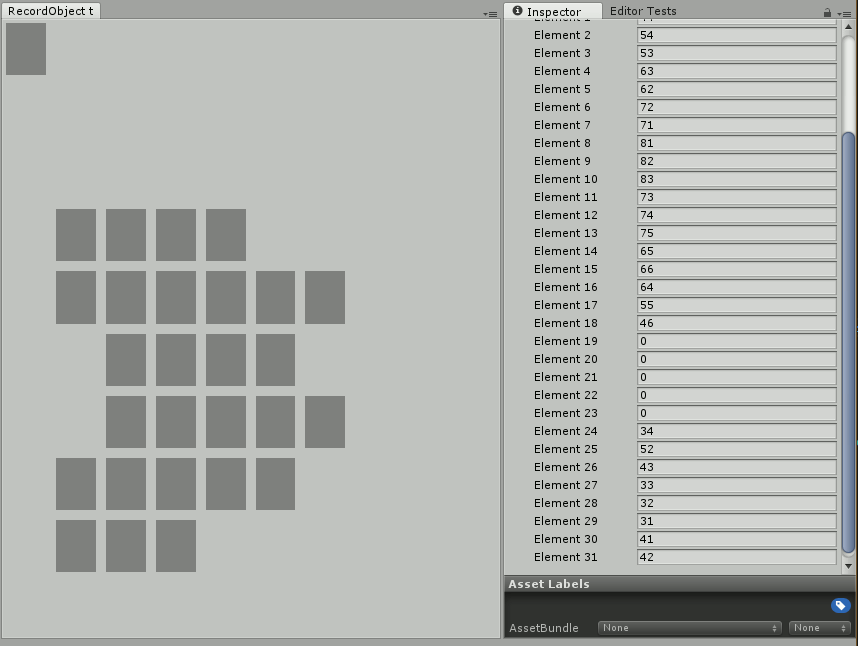858x646 pixels.
Task: Focus the Element 17 input field
Action: 737,306
